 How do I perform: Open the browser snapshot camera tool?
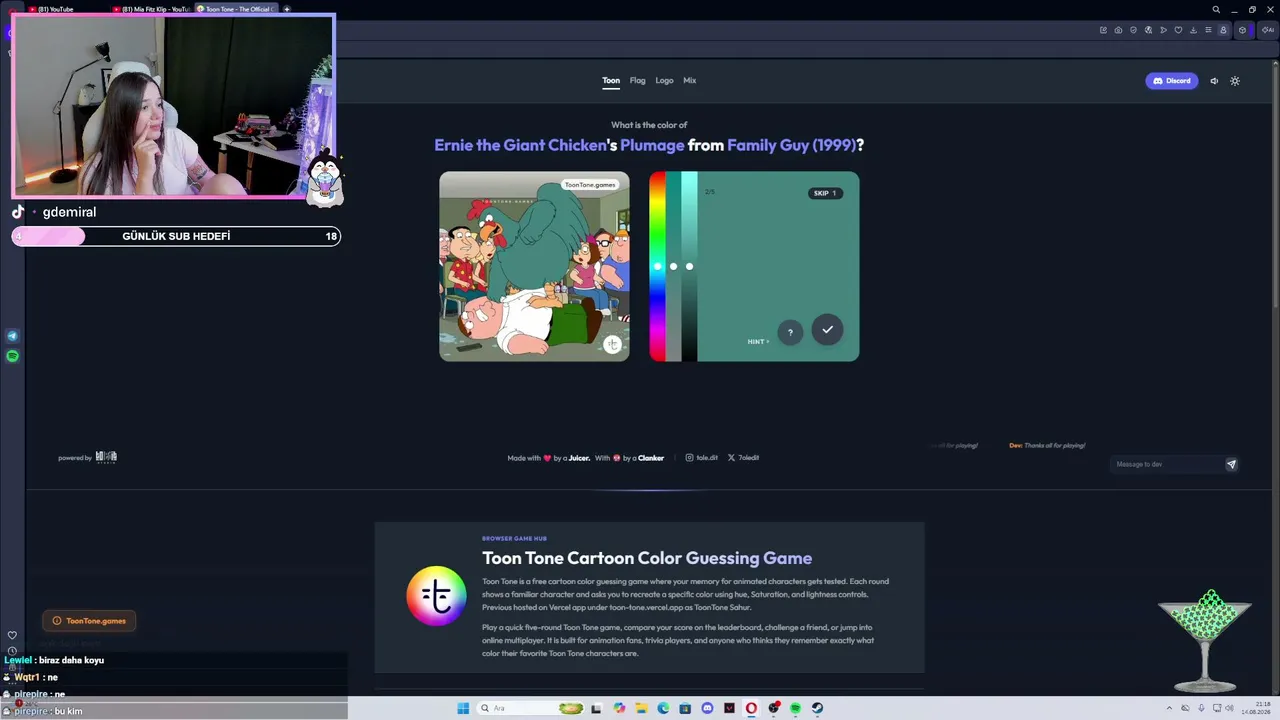point(1118,30)
